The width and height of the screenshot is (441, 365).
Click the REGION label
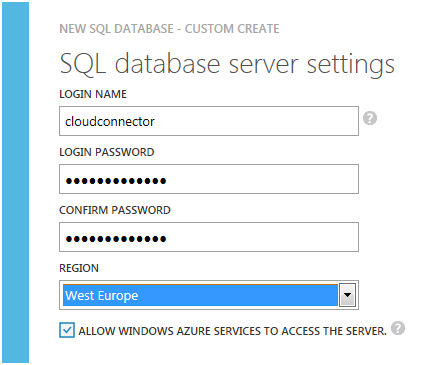(79, 268)
